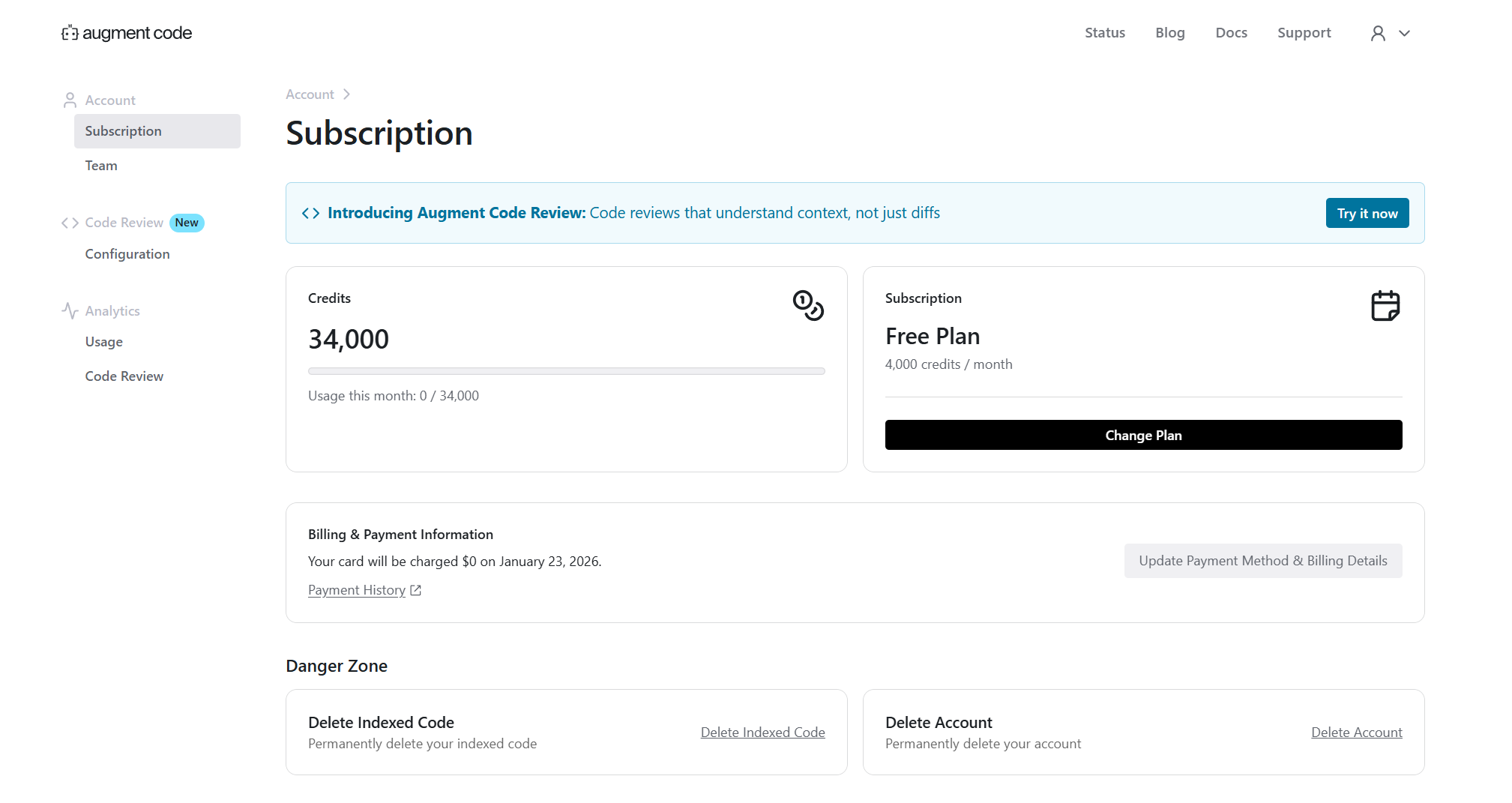This screenshot has width=1512, height=803.
Task: Click the Code Review brackets icon in sidebar
Action: pyautogui.click(x=70, y=223)
